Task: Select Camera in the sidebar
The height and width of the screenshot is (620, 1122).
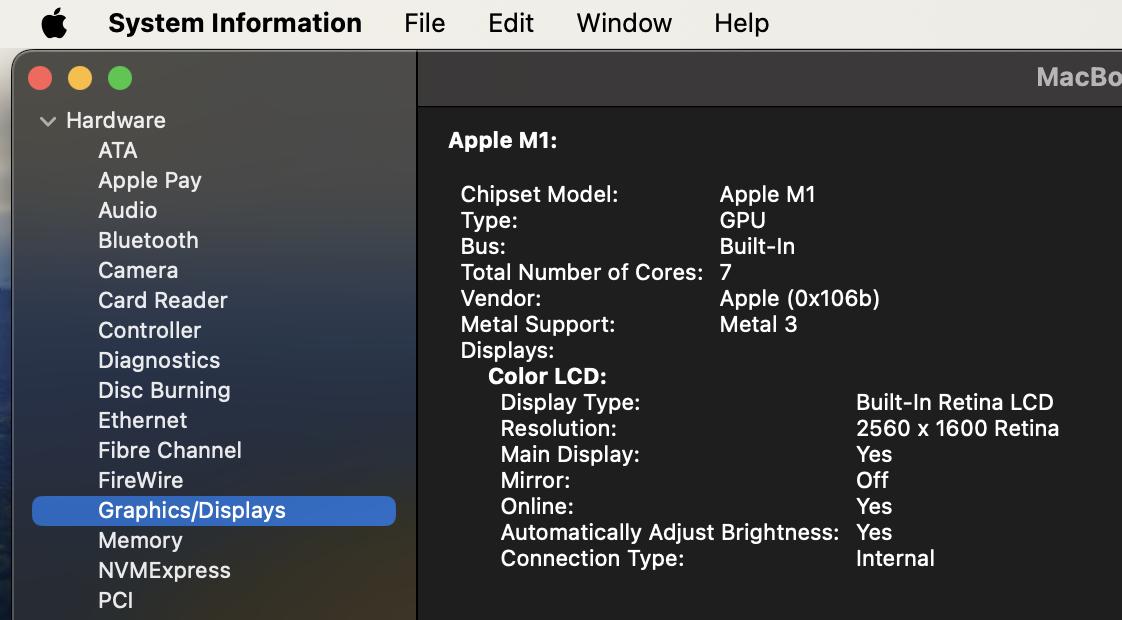Action: (138, 271)
